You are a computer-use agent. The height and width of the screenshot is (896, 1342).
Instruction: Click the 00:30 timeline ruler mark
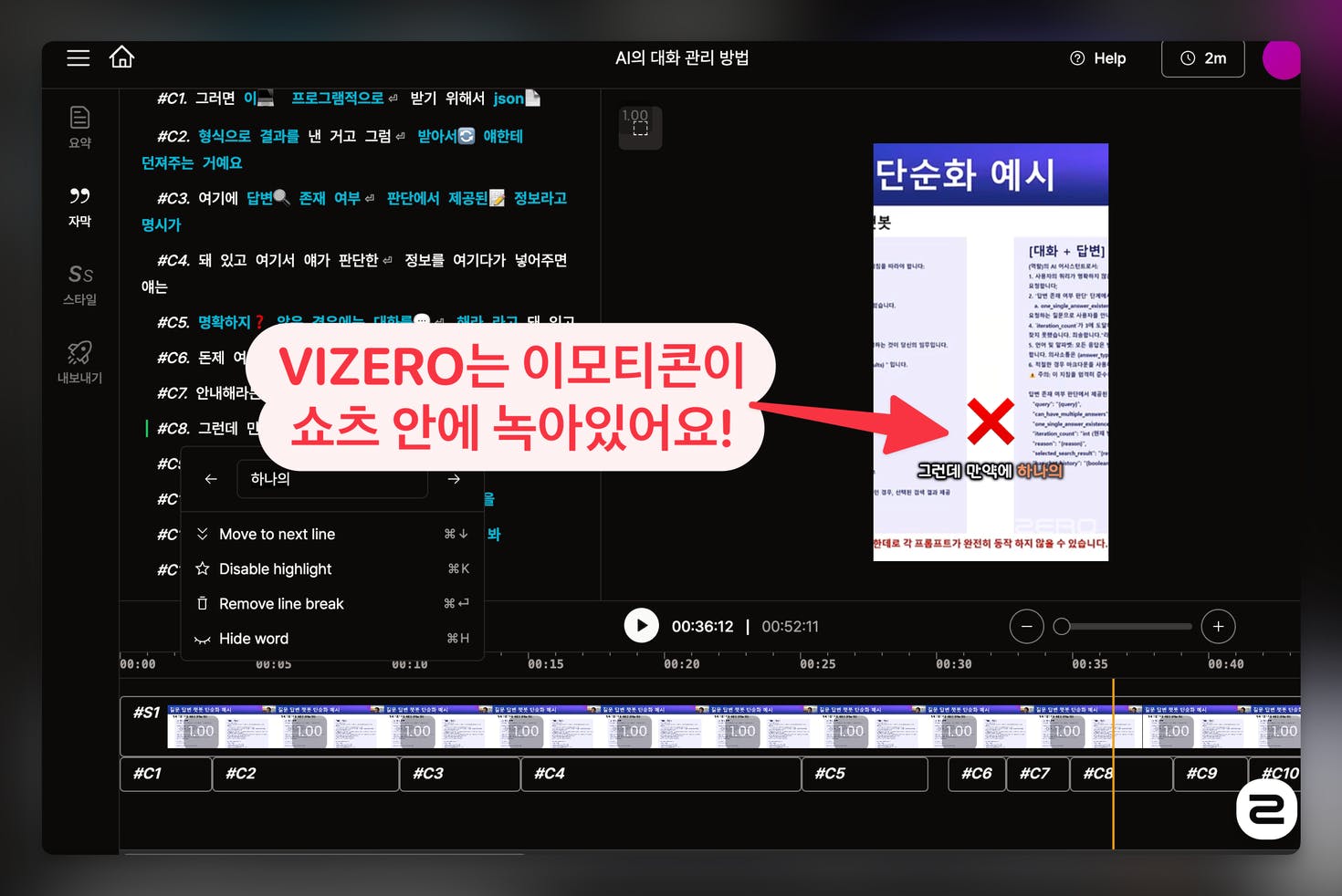point(954,664)
